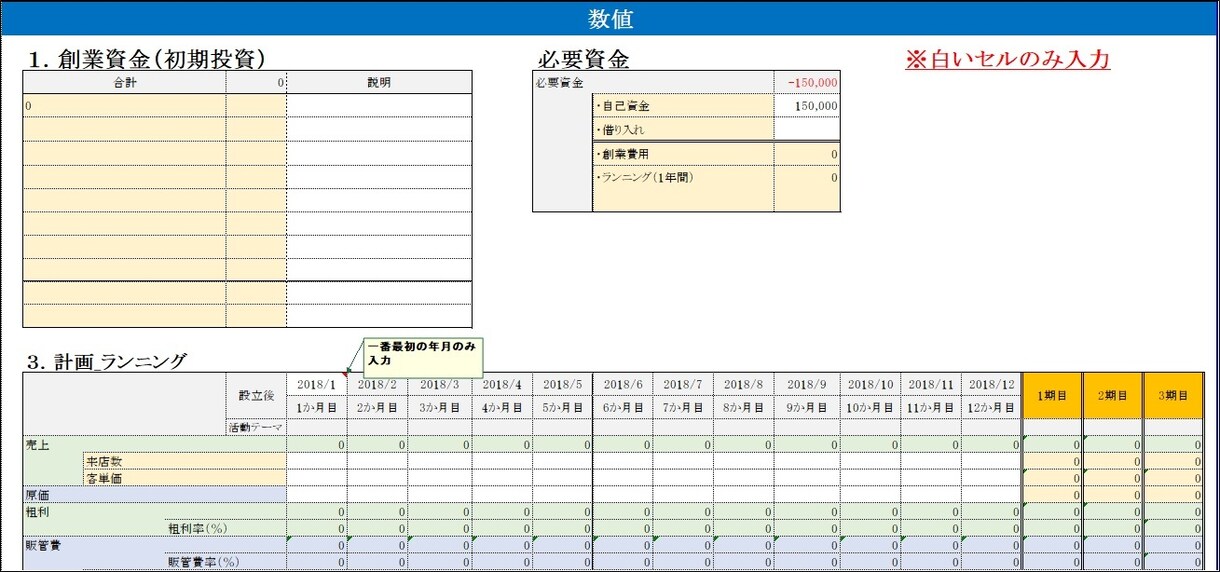Click the 6か月目 cell
Screen dimensions: 1220x572
(623, 407)
